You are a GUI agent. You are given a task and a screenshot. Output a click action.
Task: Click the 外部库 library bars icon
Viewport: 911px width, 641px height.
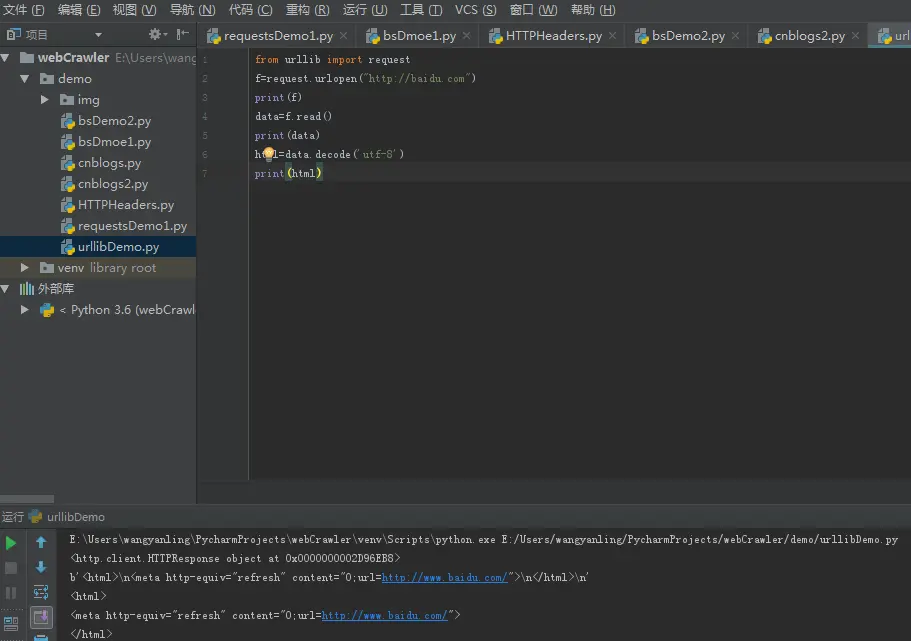27,288
